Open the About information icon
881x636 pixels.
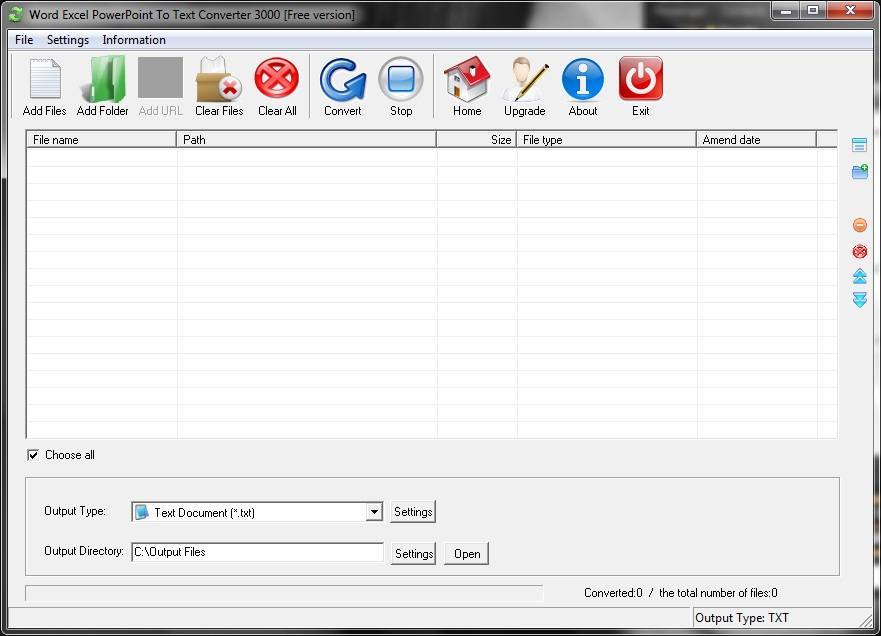tap(582, 80)
